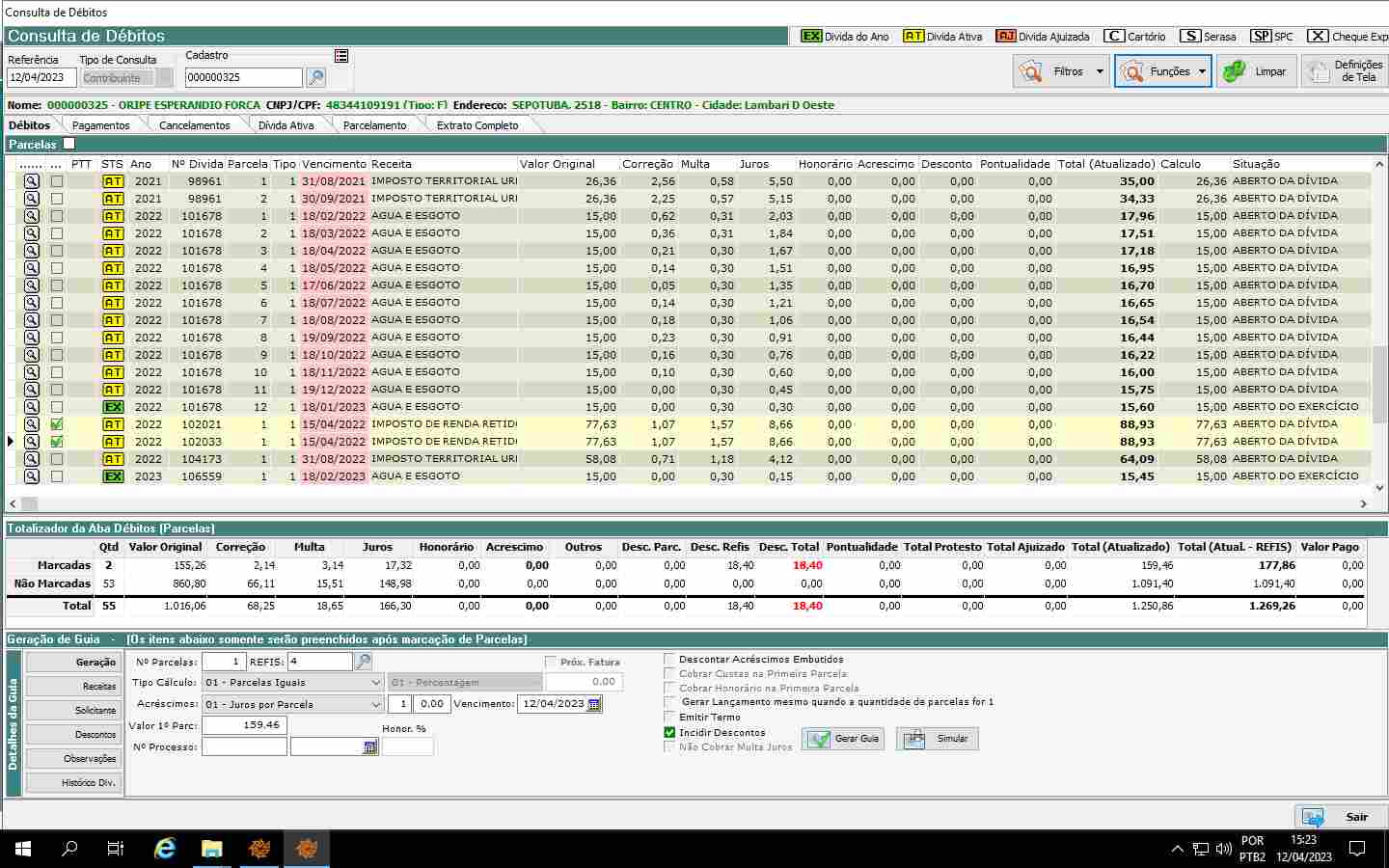This screenshot has height=868, width=1389.
Task: Click detail magnifier for divida 106559 row
Action: tap(32, 476)
